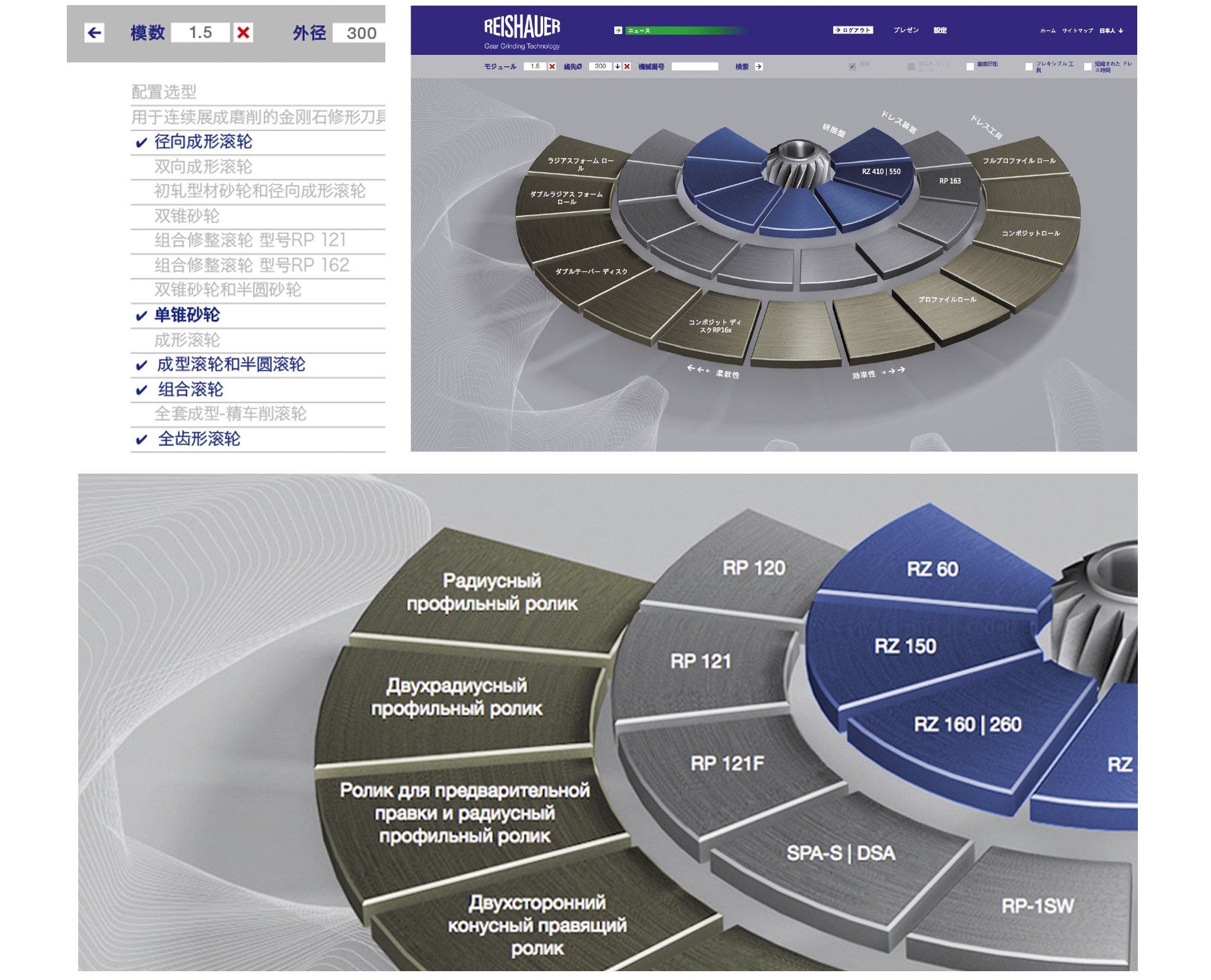Enable the 短縮されたドレス時間 checkbox
The image size is (1211, 980).
click(1087, 66)
